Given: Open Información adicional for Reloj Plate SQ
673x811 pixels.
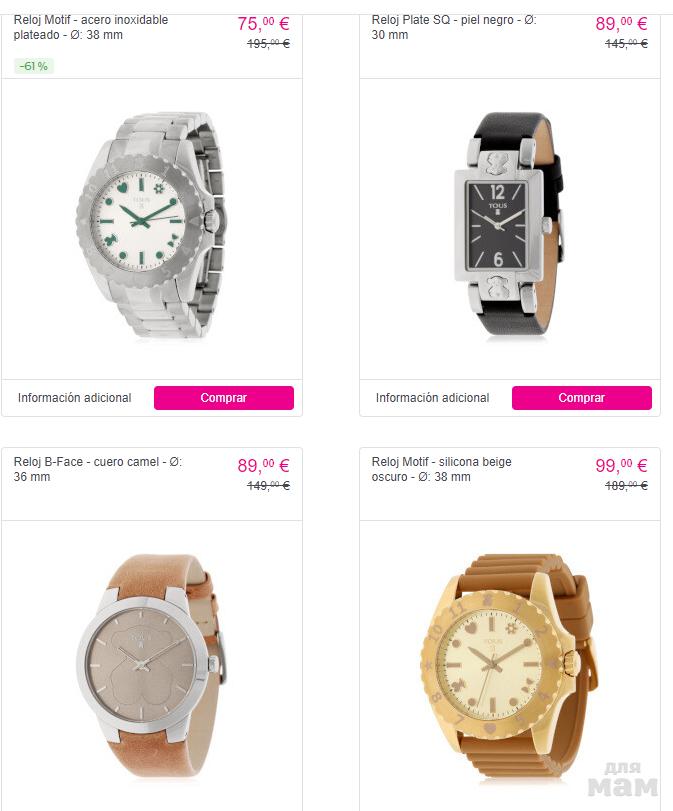Looking at the screenshot, I should [x=432, y=398].
